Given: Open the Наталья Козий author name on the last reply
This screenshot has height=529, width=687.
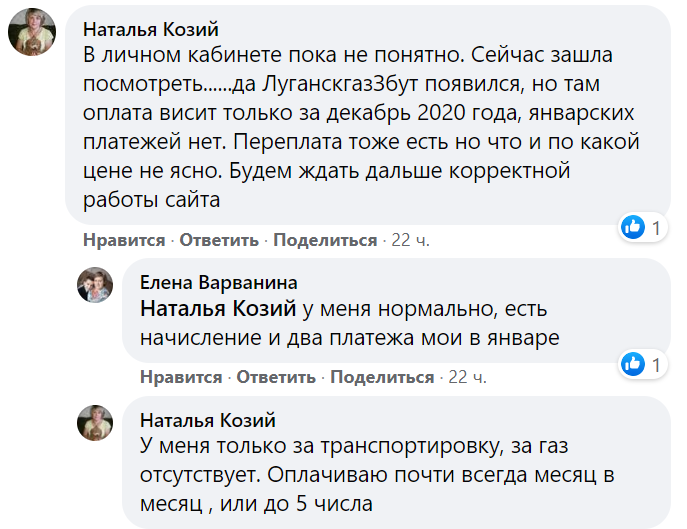Looking at the screenshot, I should (207, 419).
